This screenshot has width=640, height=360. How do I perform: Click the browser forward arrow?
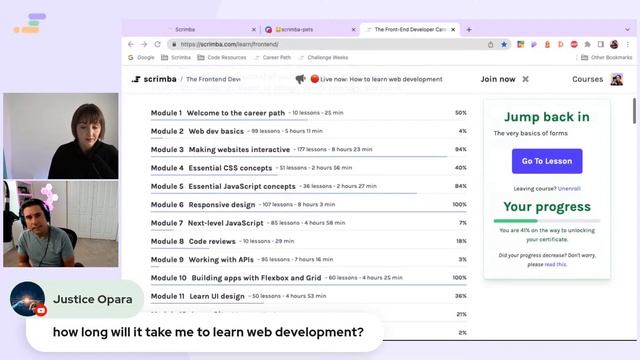pyautogui.click(x=144, y=44)
